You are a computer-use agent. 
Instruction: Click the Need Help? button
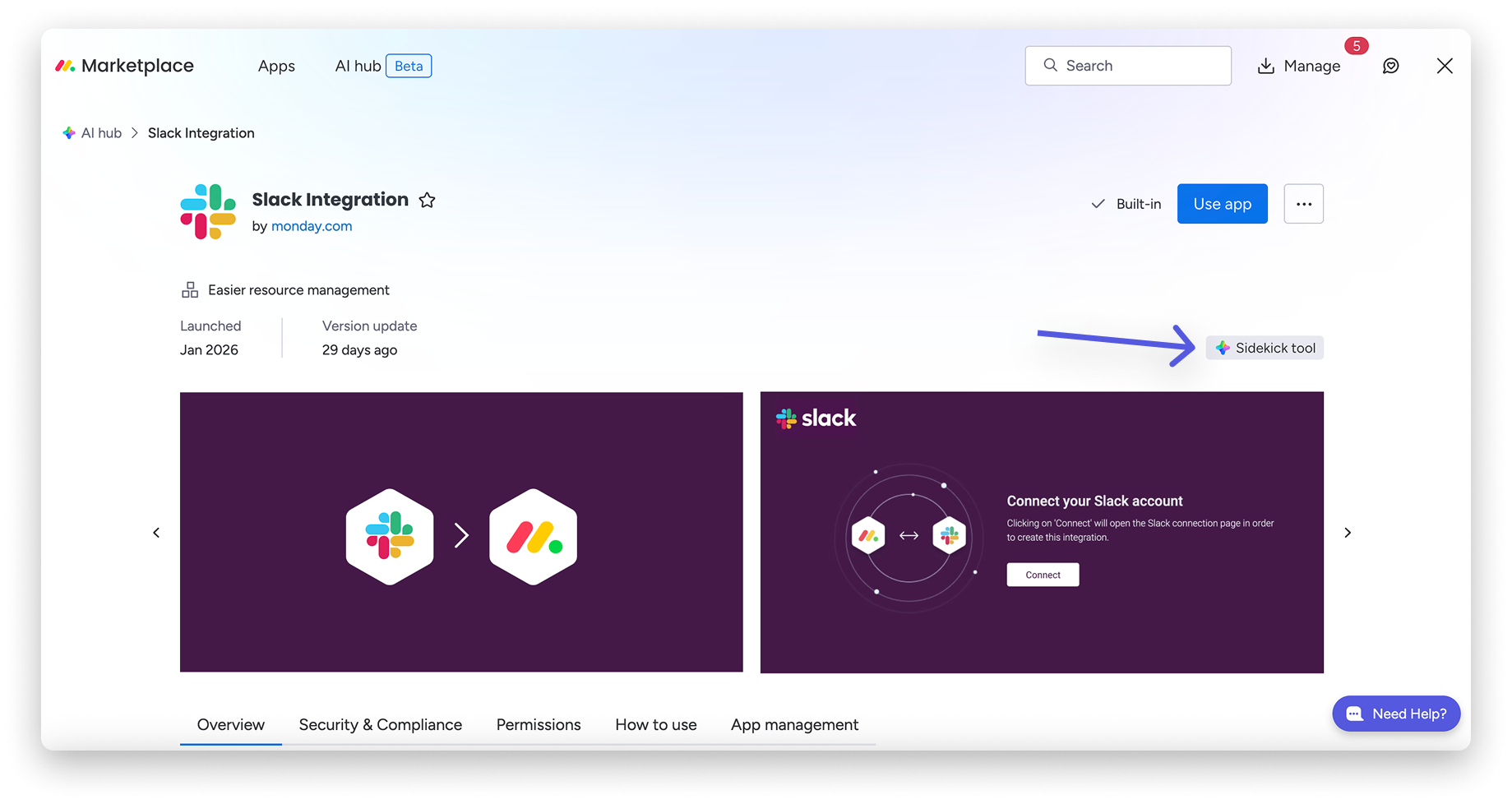tap(1396, 714)
